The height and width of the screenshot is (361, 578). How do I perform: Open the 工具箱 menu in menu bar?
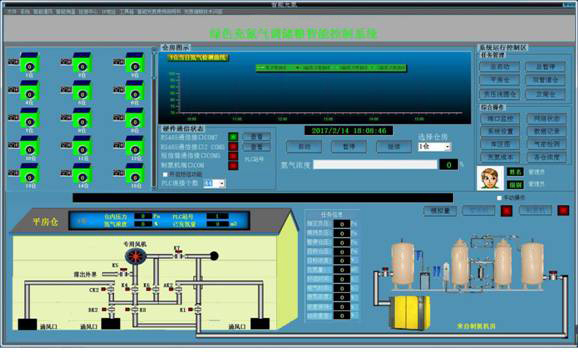[x=126, y=11]
